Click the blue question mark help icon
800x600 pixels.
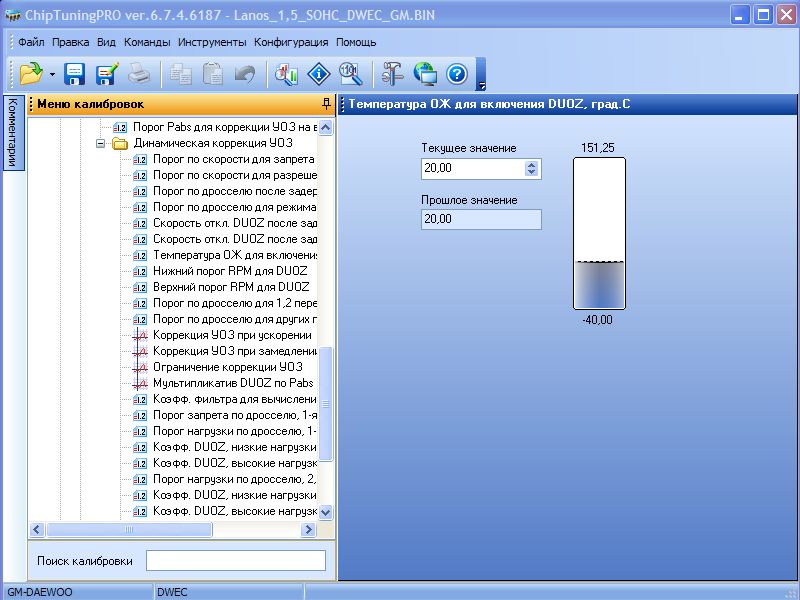click(457, 73)
